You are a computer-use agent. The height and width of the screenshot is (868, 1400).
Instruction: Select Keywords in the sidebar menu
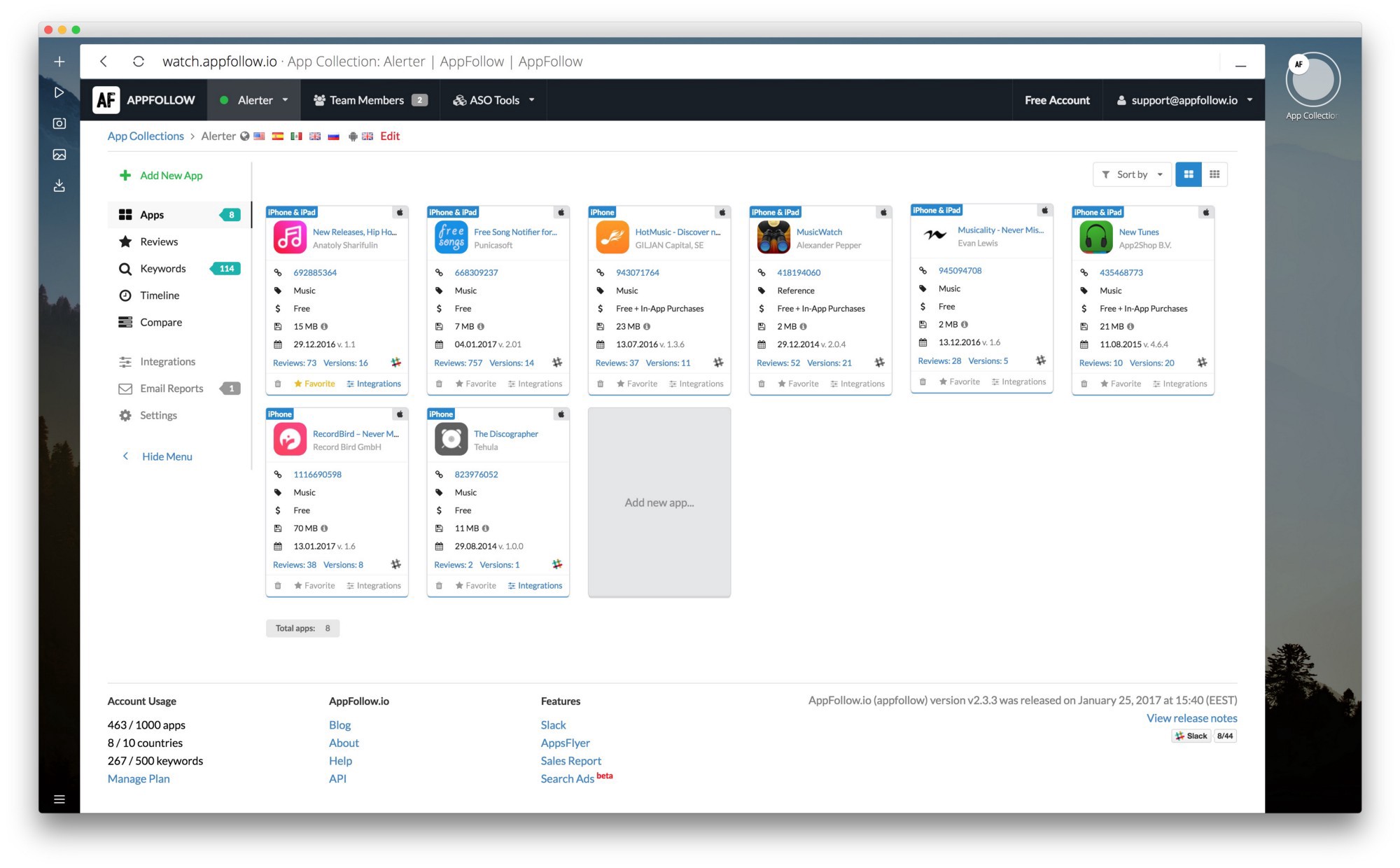pyautogui.click(x=162, y=269)
